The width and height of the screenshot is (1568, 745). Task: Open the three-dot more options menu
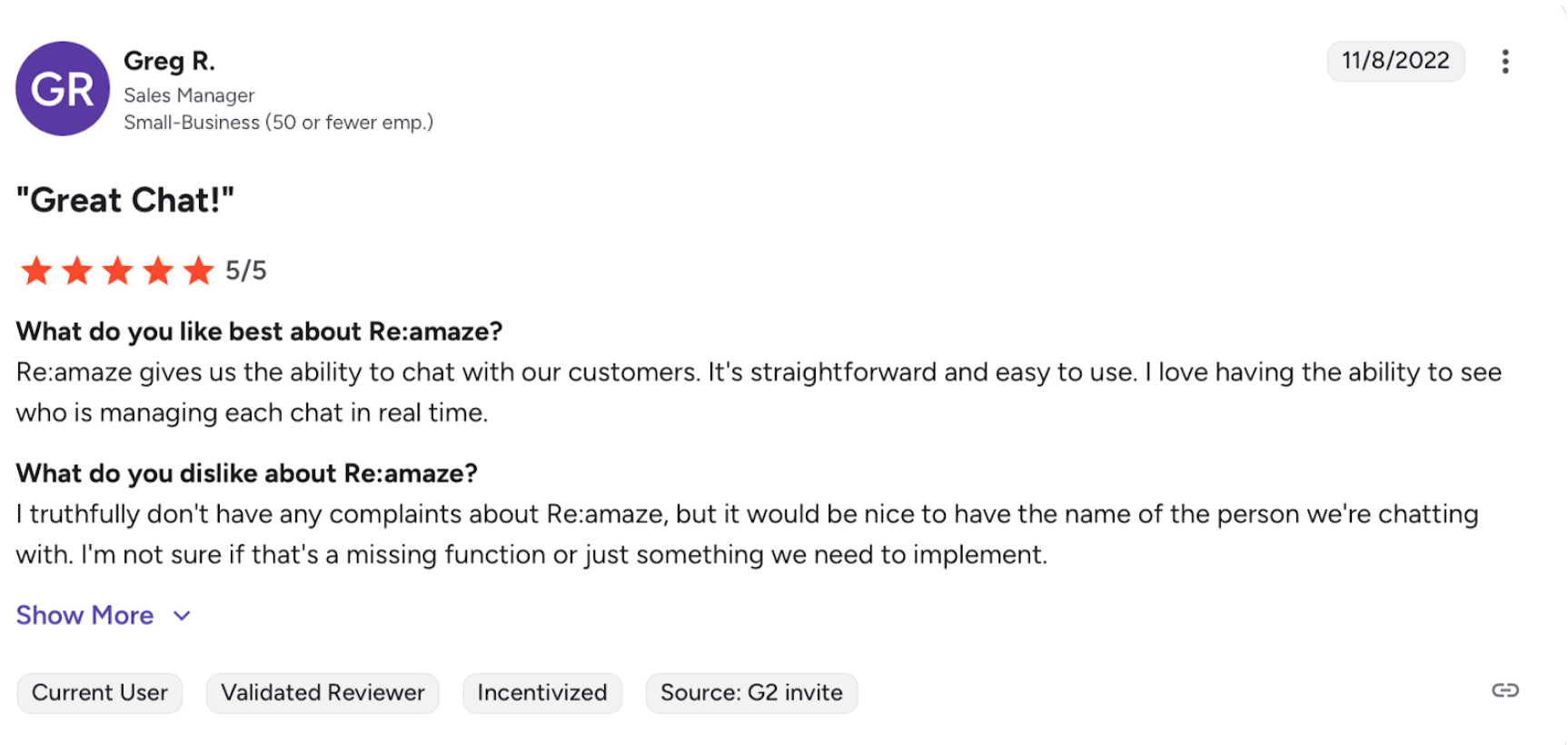point(1505,62)
